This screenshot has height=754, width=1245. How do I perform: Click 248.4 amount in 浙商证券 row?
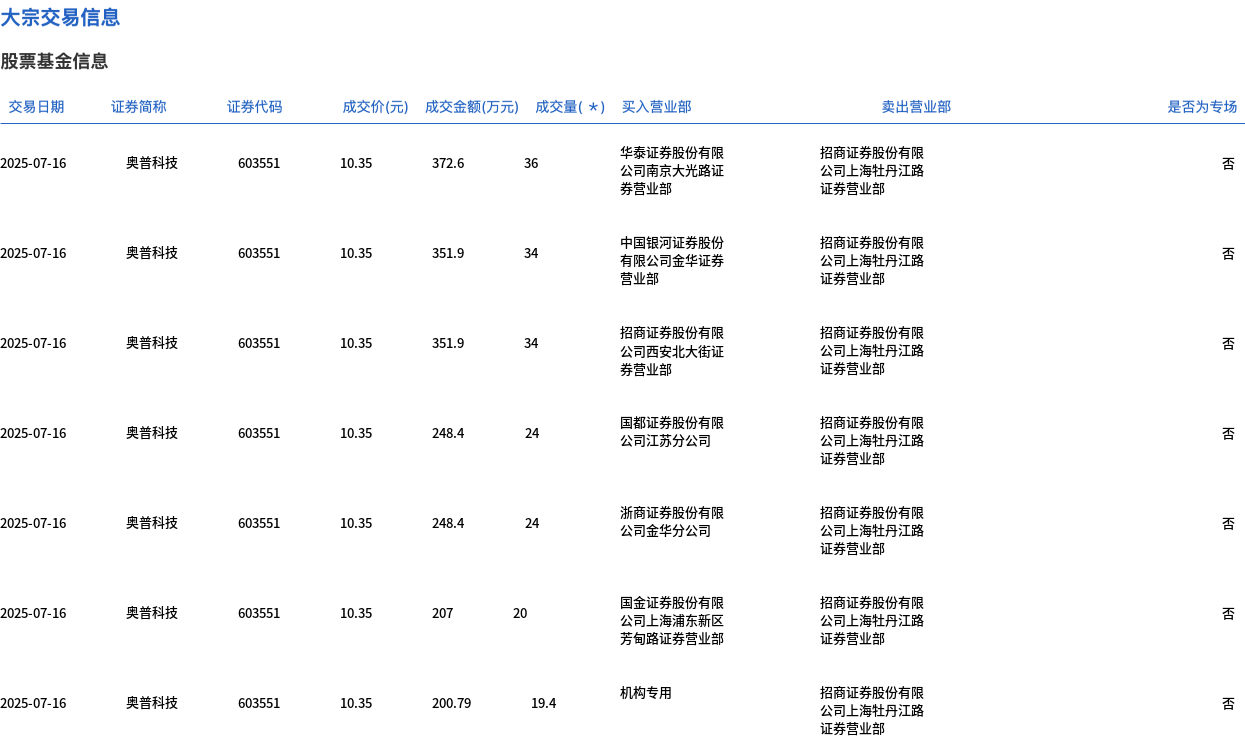(448, 523)
